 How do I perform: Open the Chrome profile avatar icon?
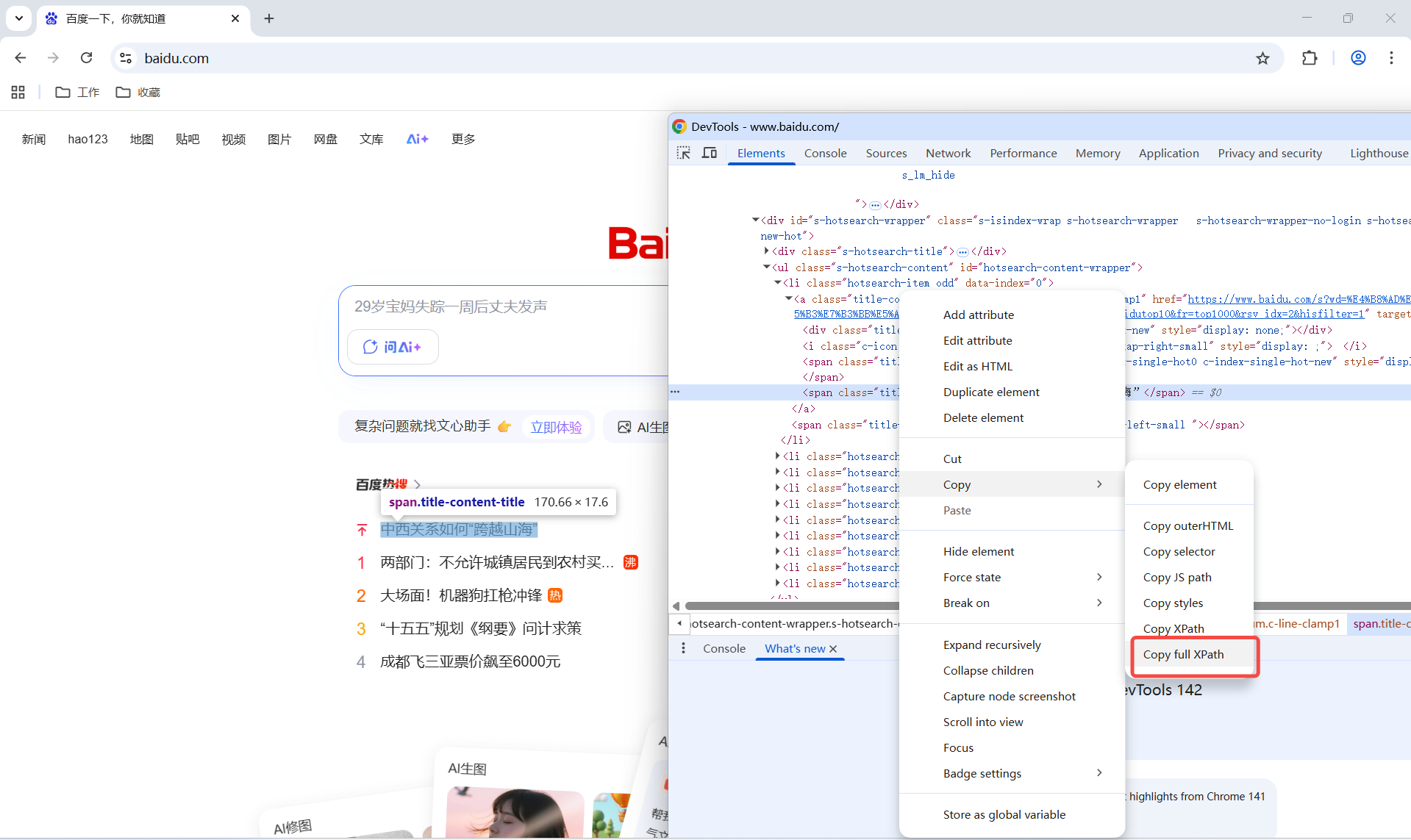click(x=1358, y=58)
